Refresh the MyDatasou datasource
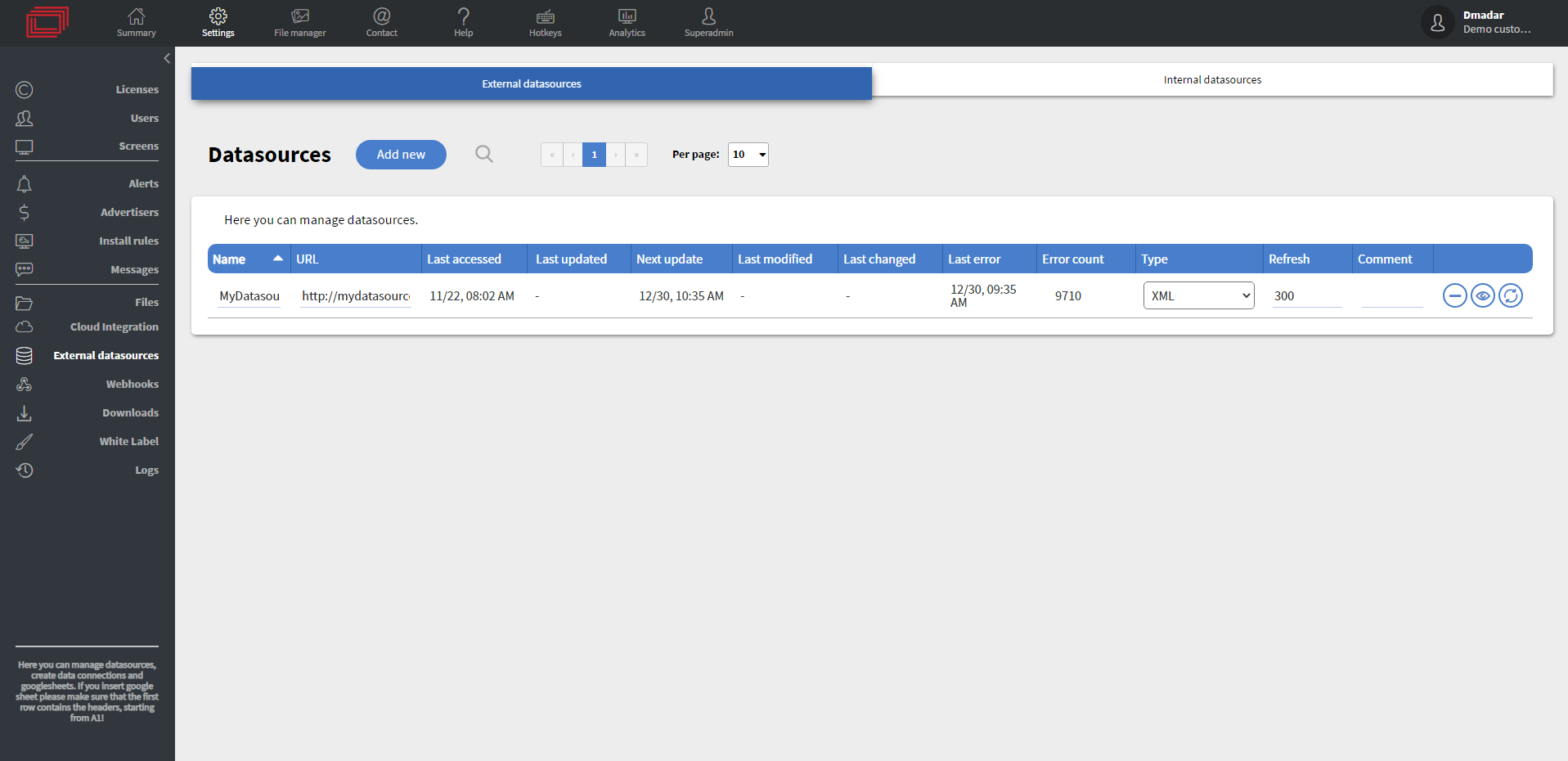Image resolution: width=1568 pixels, height=761 pixels. 1511,295
